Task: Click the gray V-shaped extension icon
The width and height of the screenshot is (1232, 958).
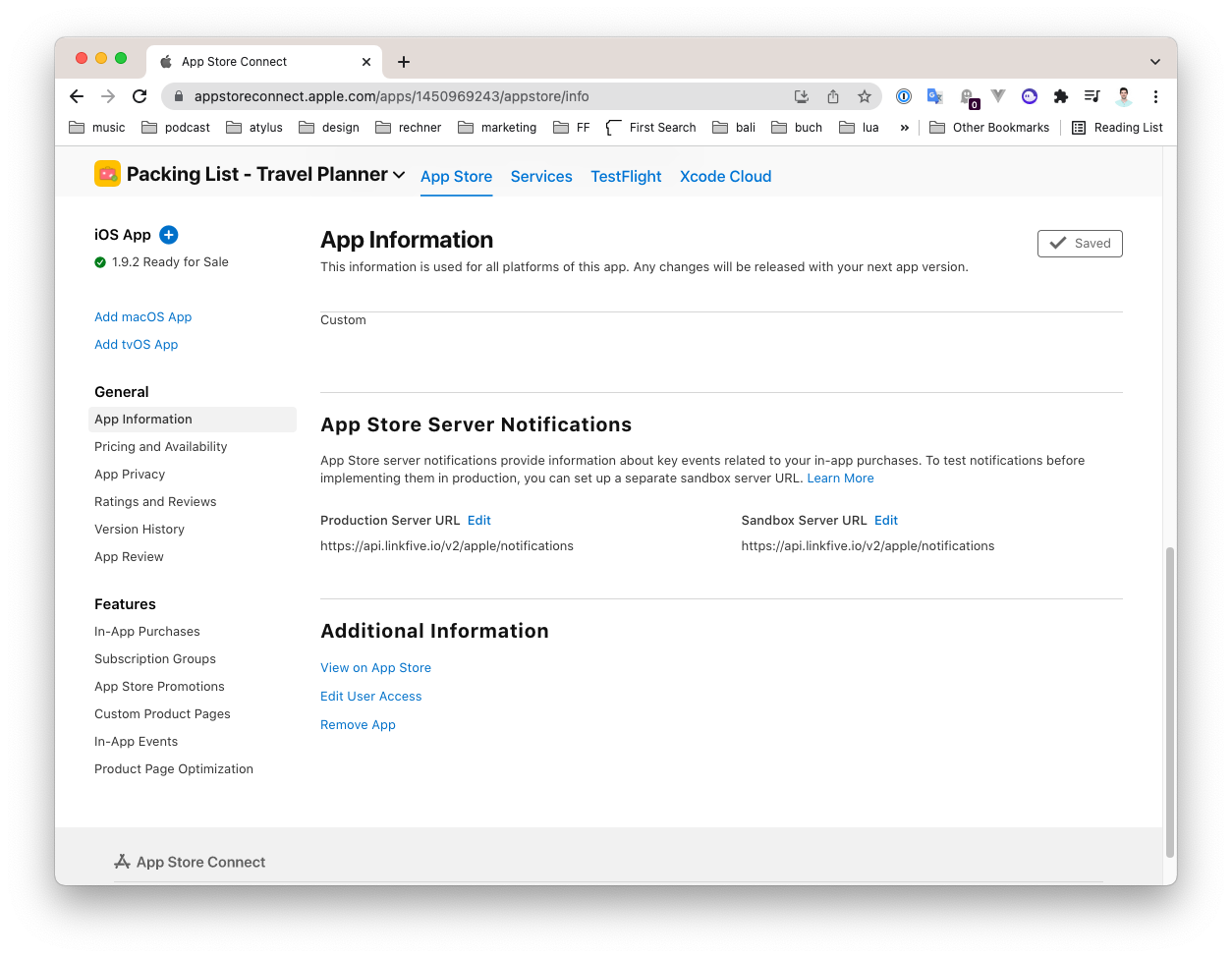Action: (x=998, y=96)
